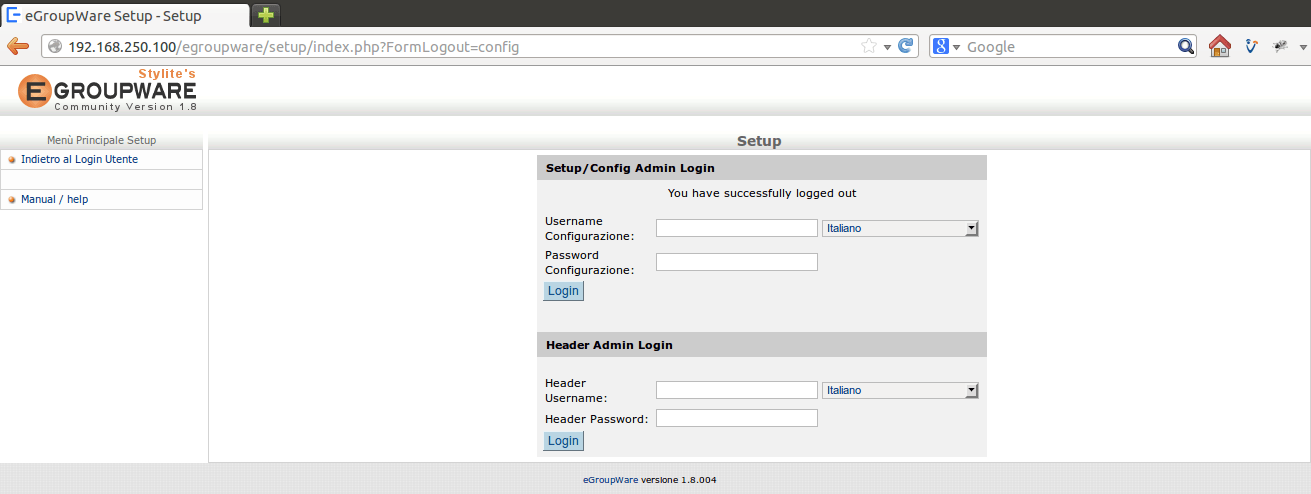Open the eGroupWare footer link

tap(611, 480)
